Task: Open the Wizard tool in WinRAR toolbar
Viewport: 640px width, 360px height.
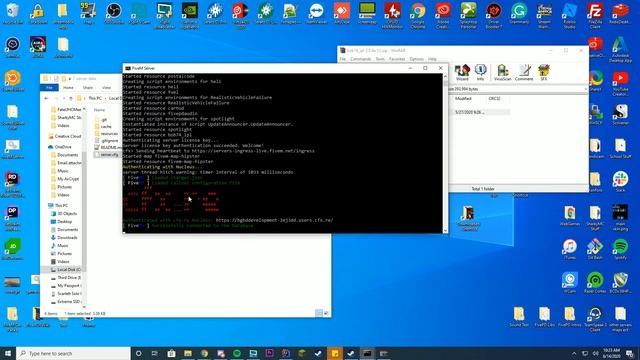Action: pyautogui.click(x=462, y=73)
